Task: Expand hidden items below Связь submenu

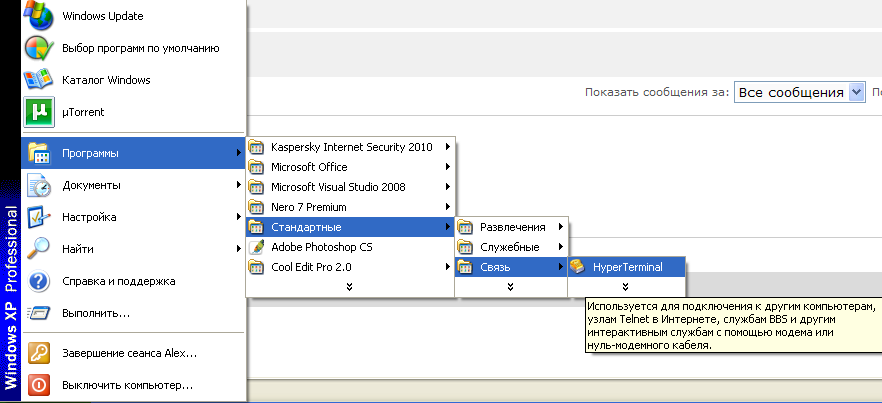Action: (x=511, y=287)
